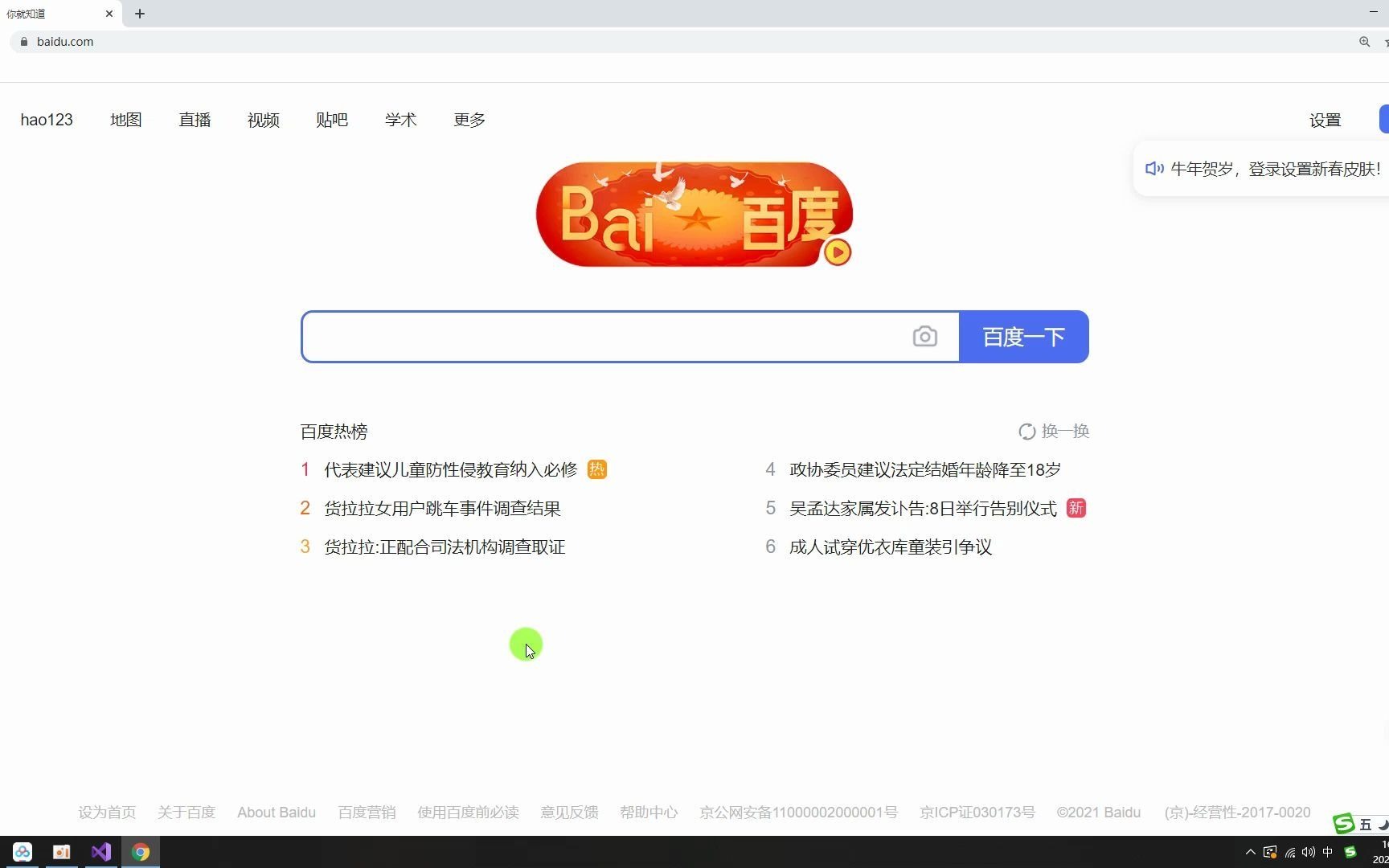Click the 百度一下 search button
1389x868 pixels.
pyautogui.click(x=1024, y=337)
